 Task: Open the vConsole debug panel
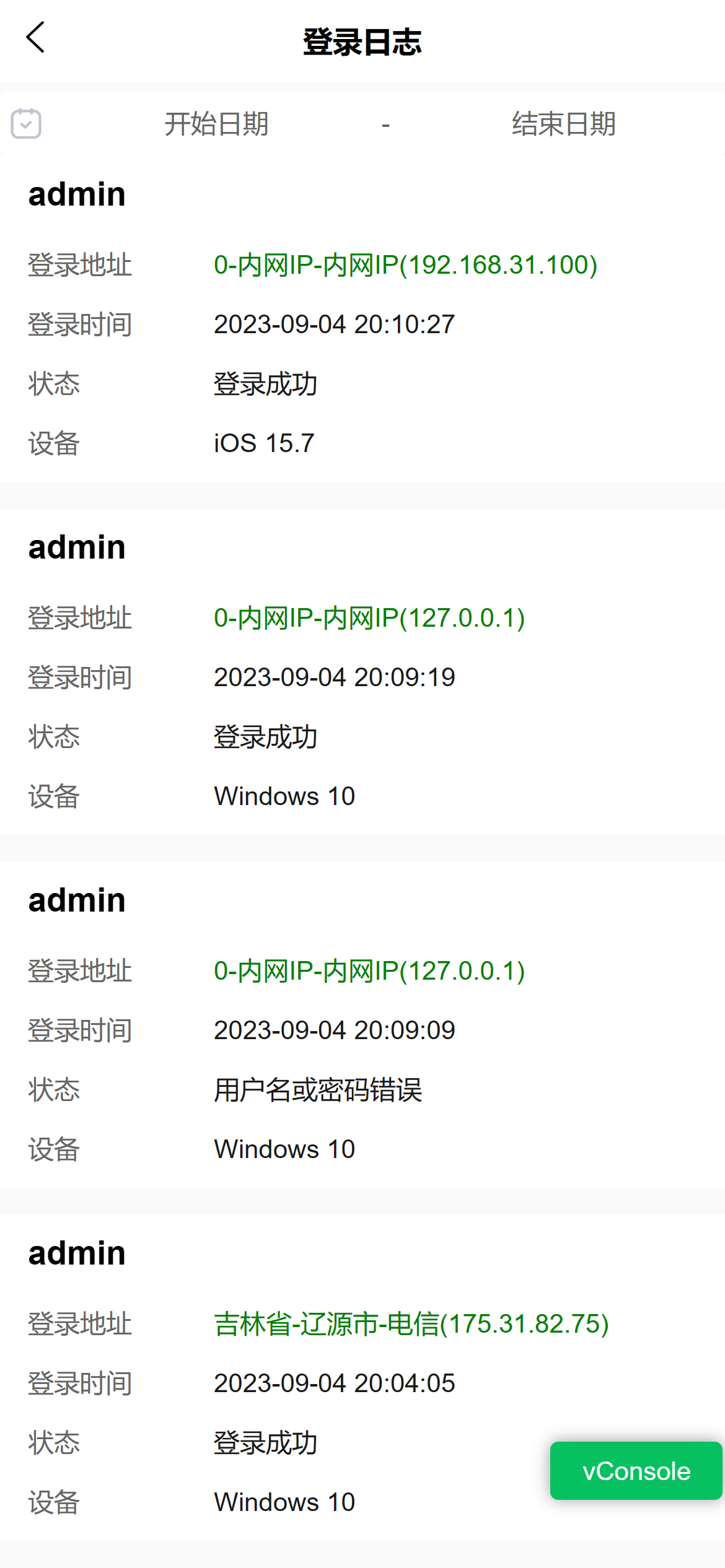[x=636, y=1471]
